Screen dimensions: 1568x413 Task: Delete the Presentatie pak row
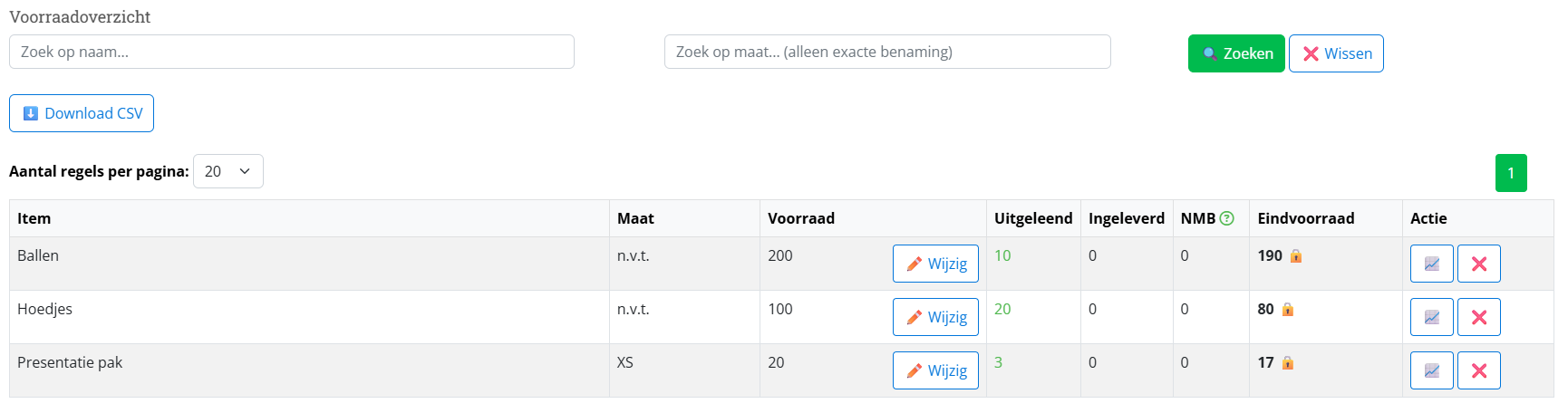click(1478, 370)
